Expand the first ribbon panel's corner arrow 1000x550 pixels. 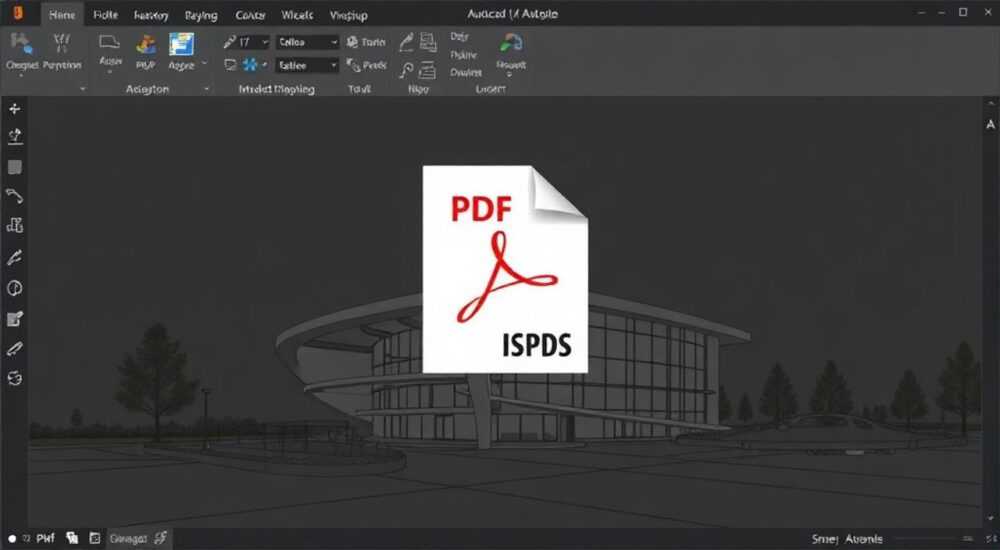point(82,89)
